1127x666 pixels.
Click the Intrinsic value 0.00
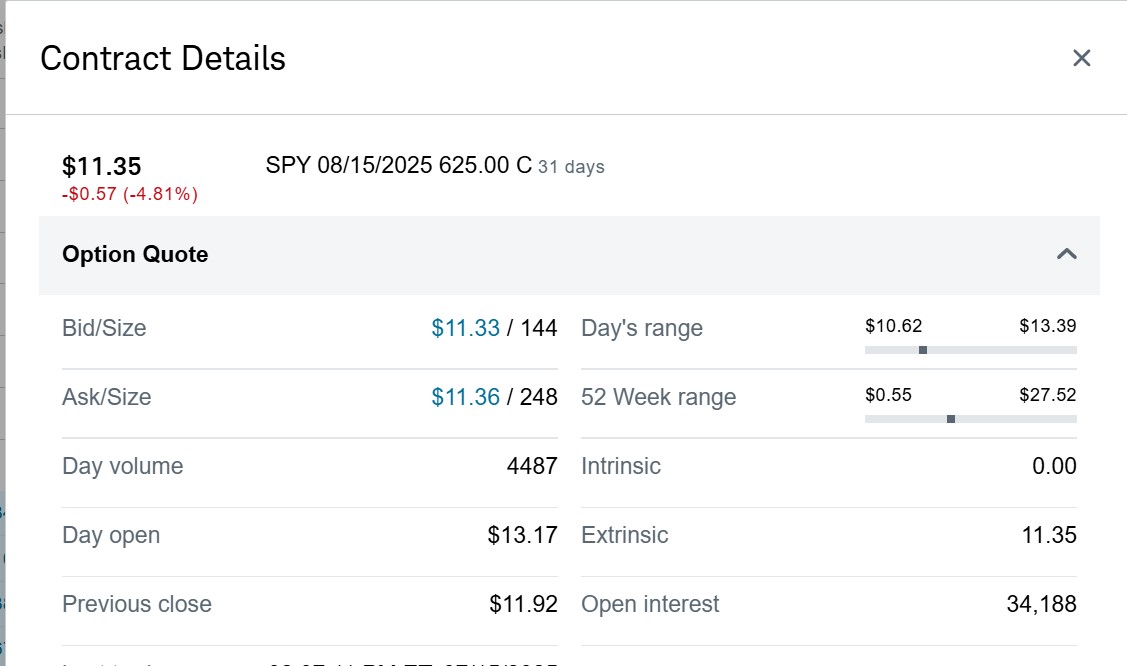pos(1054,466)
